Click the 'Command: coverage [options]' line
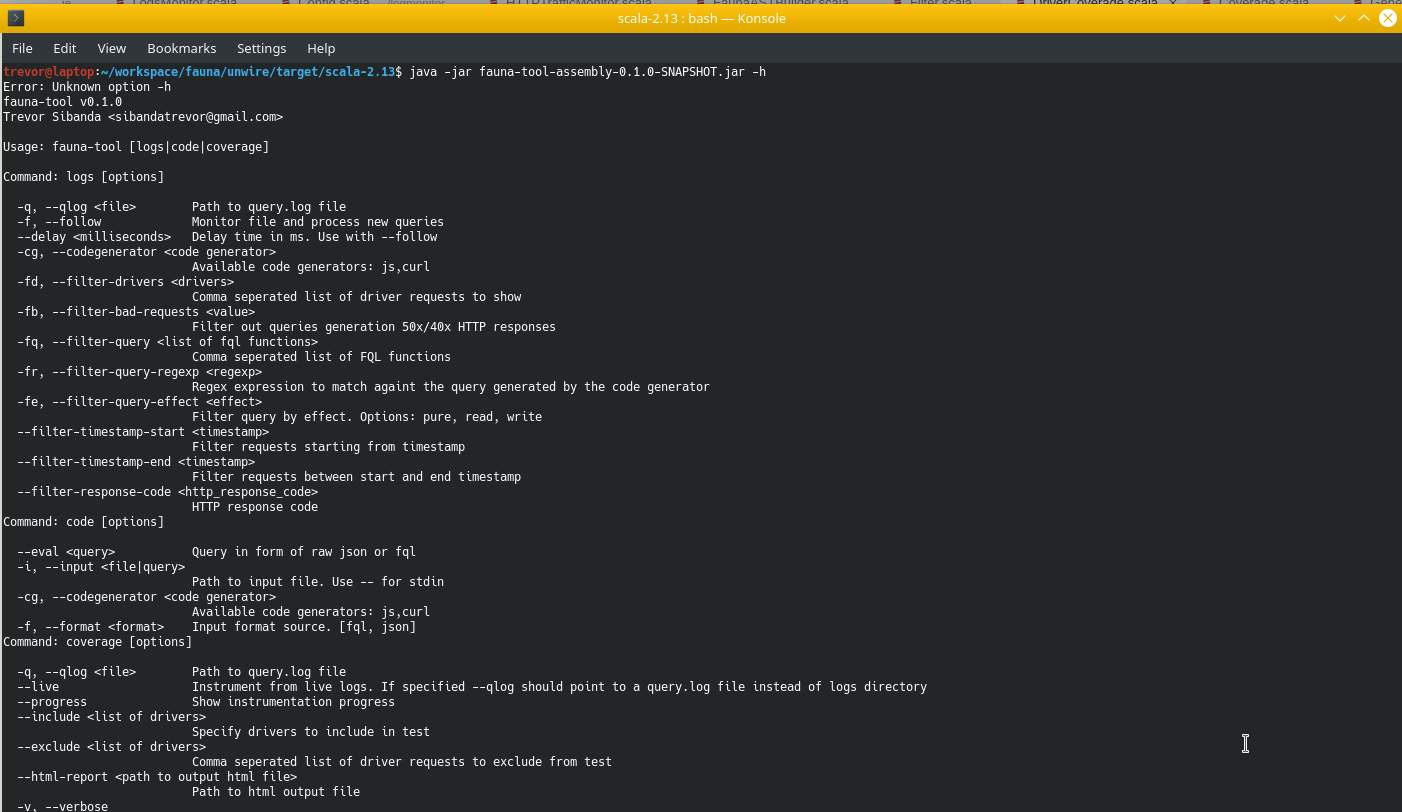Screen dimensions: 1402x812 pyautogui.click(x=98, y=642)
